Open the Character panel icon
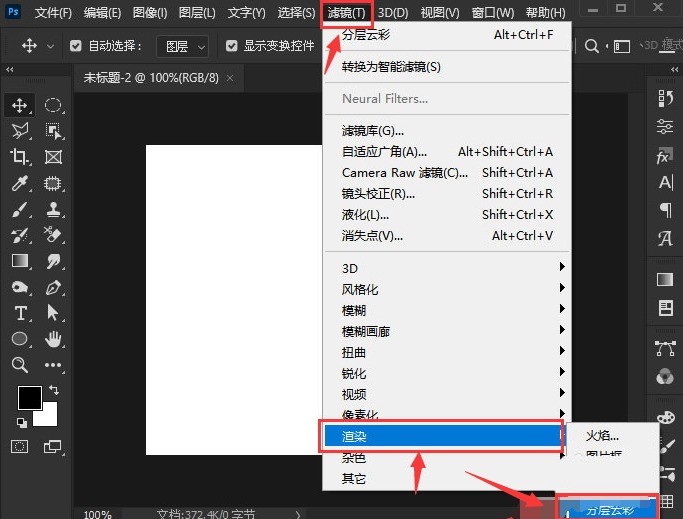 pos(665,182)
